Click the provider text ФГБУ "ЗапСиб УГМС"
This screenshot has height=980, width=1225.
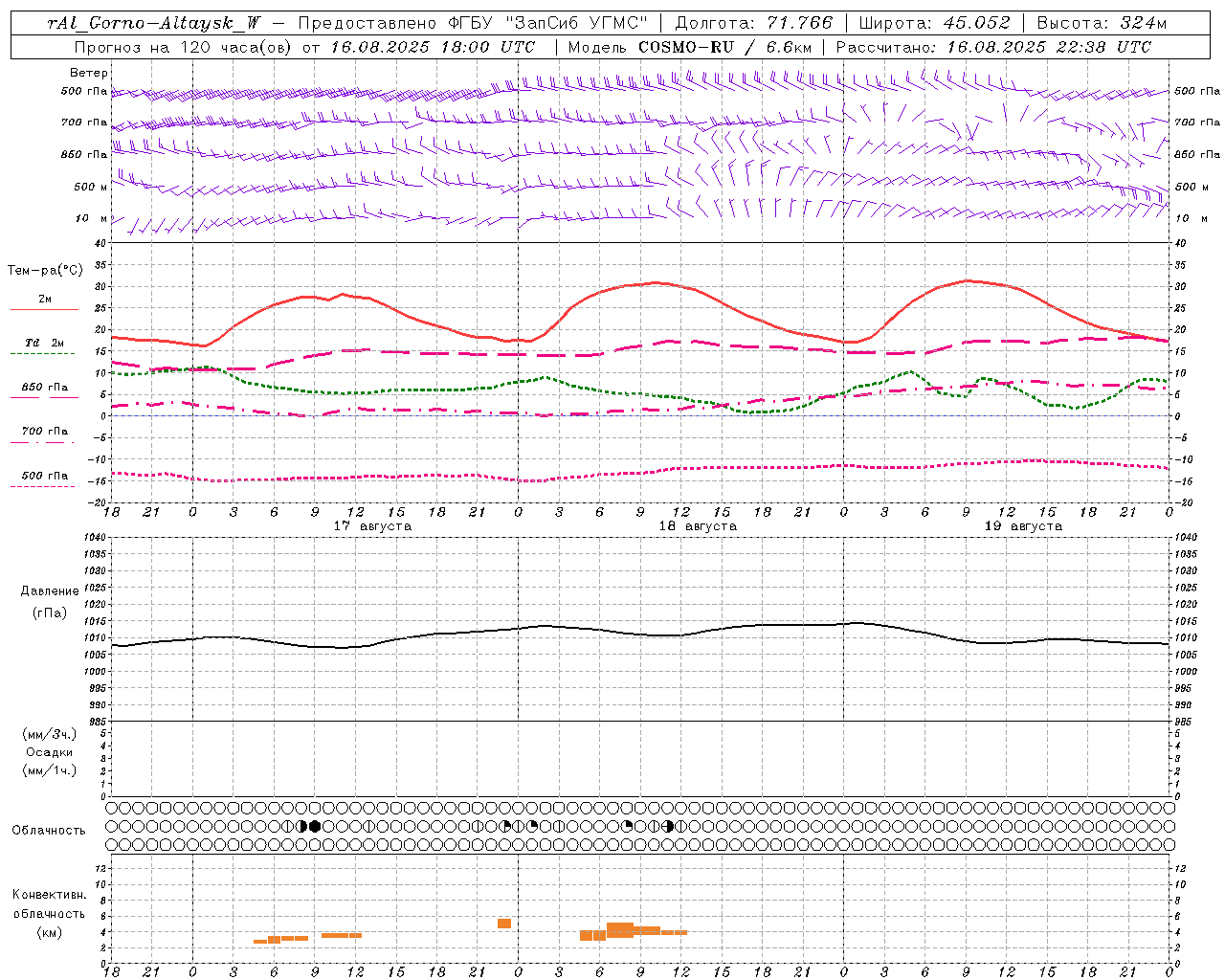(x=549, y=23)
